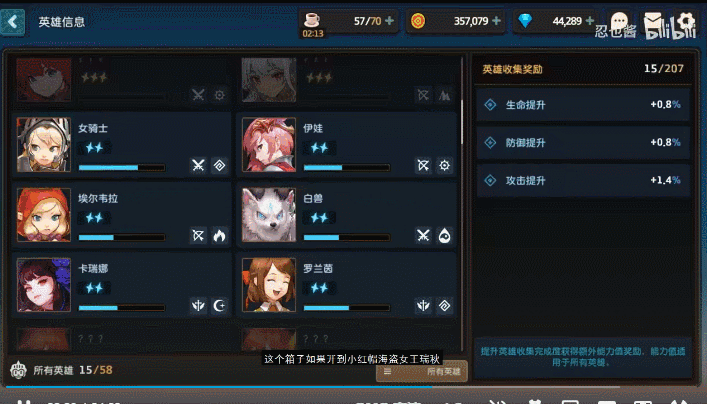Open the settings gear icon
707x404 pixels.
(685, 22)
